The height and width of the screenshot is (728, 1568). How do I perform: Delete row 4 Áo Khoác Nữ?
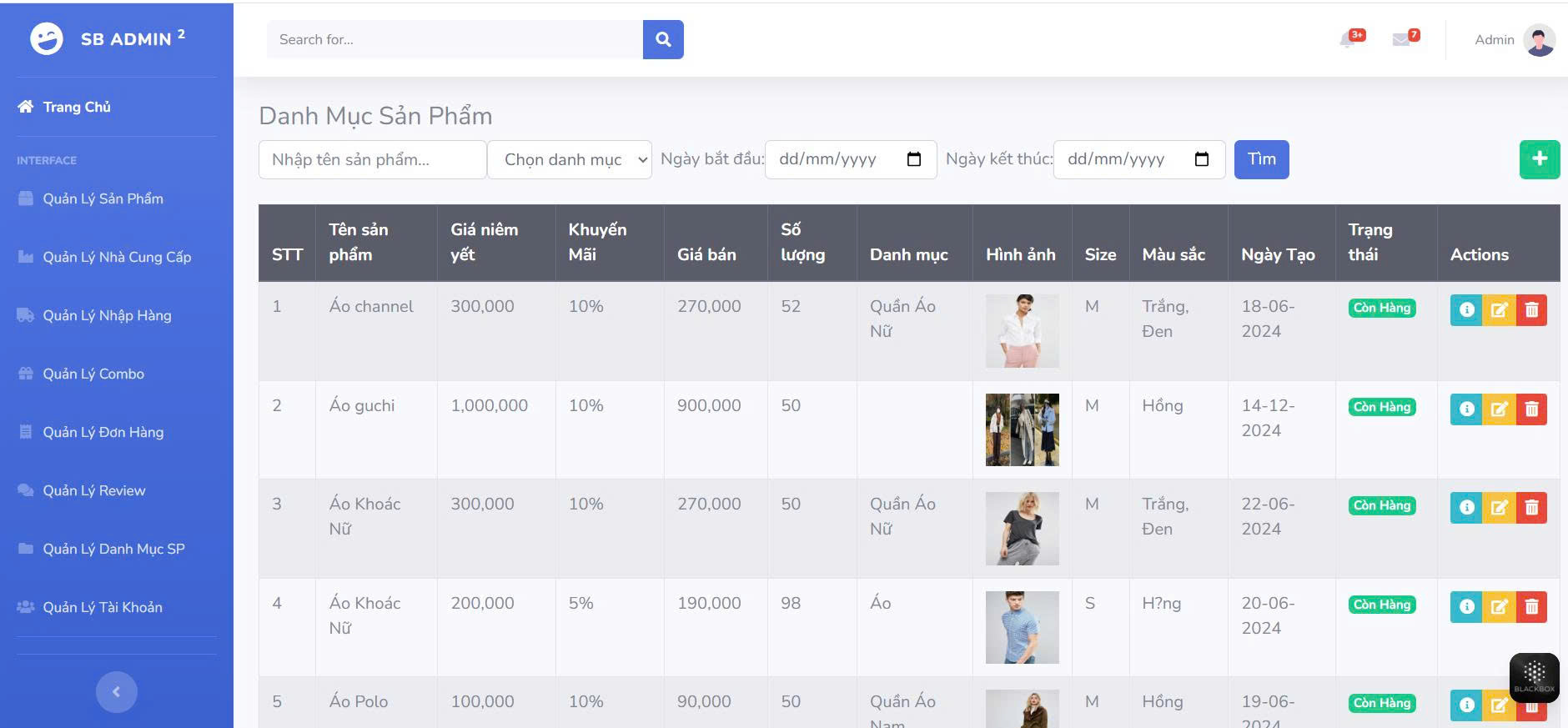(x=1531, y=607)
